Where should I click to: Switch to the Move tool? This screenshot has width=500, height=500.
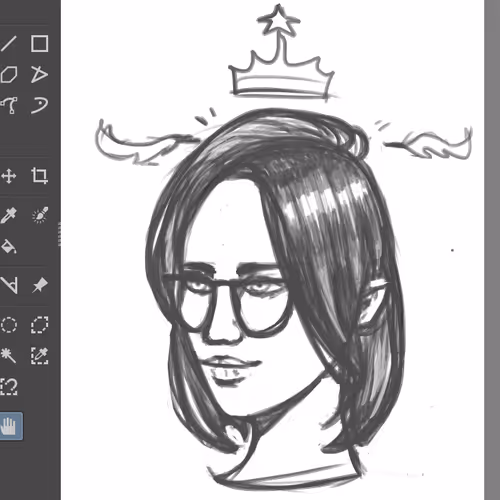[8, 176]
